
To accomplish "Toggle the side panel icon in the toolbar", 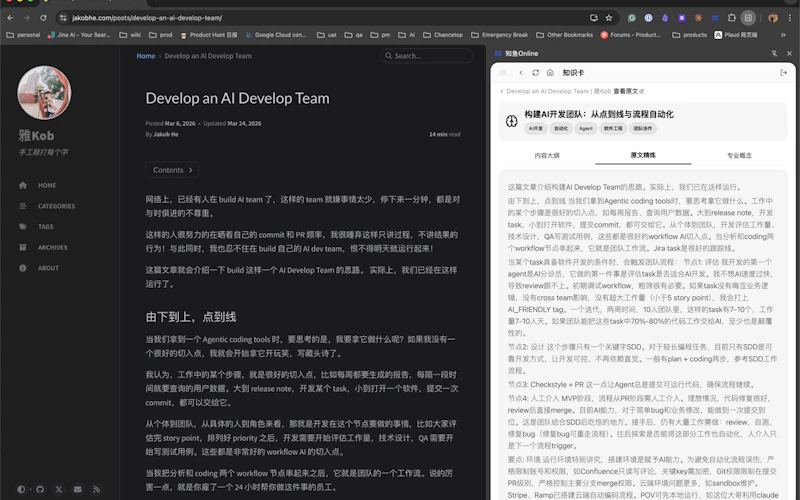I will [748, 18].
